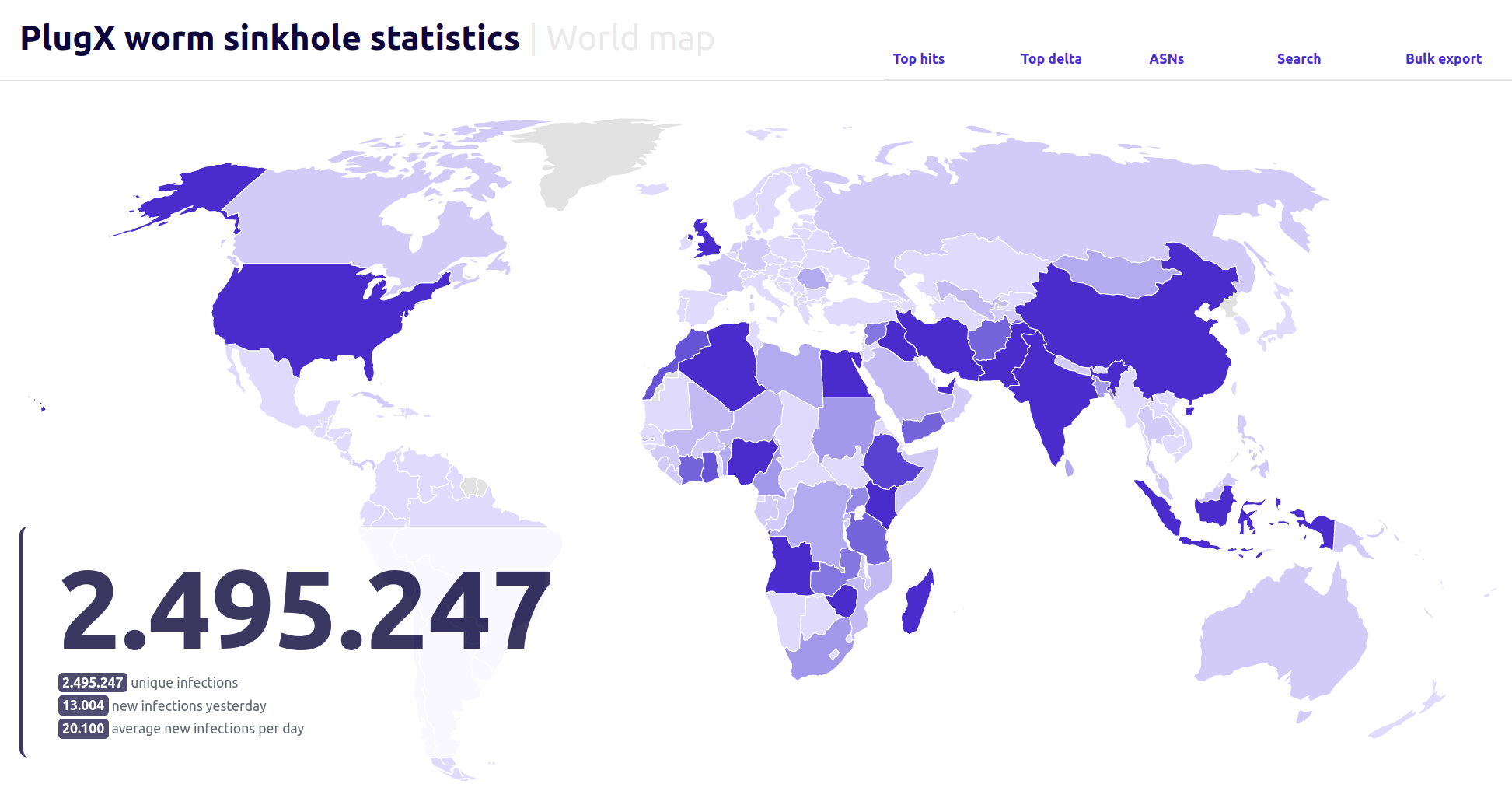Go to the Search tab

tap(1298, 59)
